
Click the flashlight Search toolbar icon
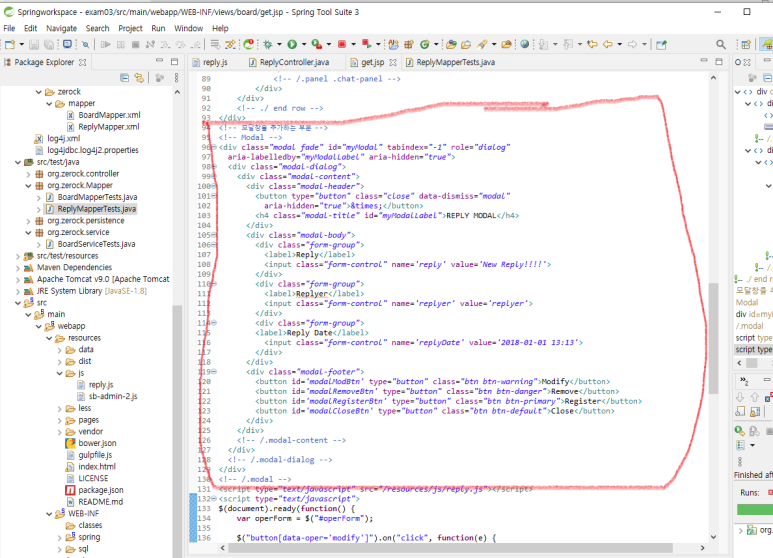pyautogui.click(x=482, y=44)
